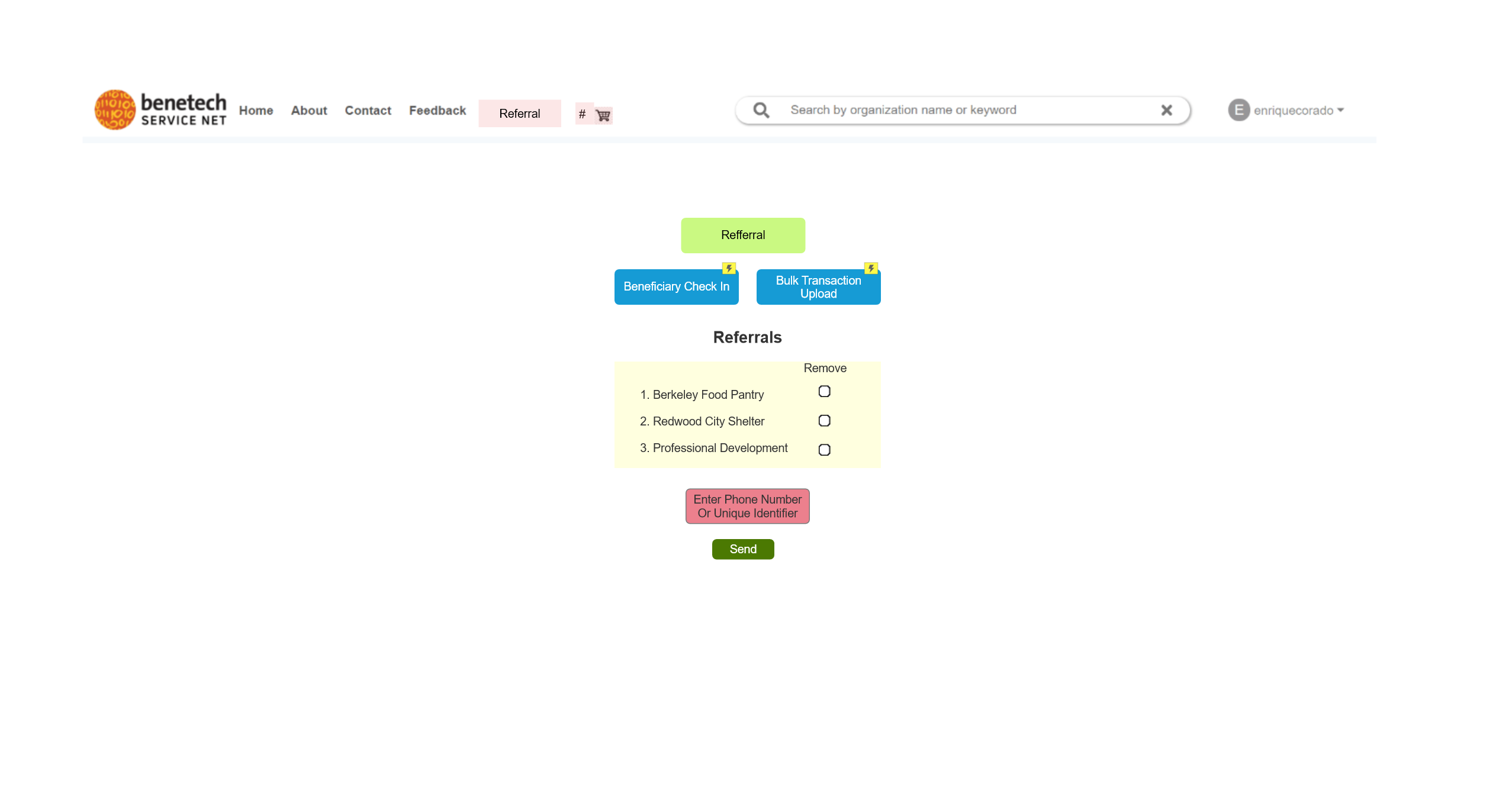
Task: Click the lightning icon on Bulk Transaction Upload
Action: [871, 268]
